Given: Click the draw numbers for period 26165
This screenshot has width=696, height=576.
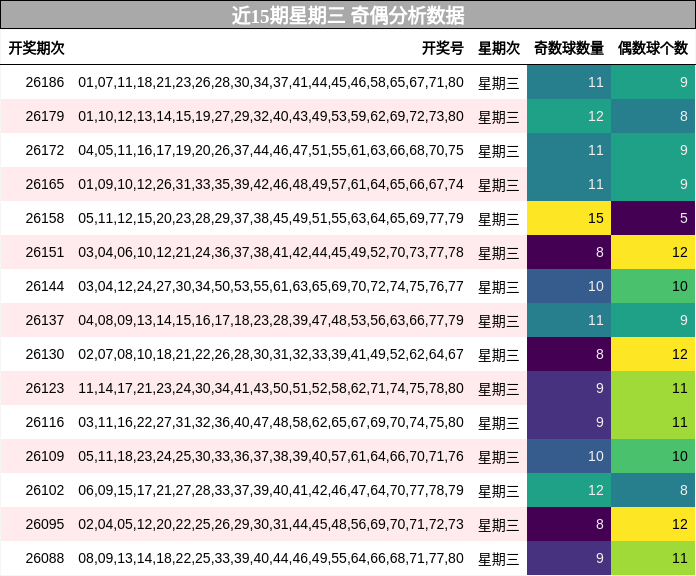Looking at the screenshot, I should tap(271, 184).
